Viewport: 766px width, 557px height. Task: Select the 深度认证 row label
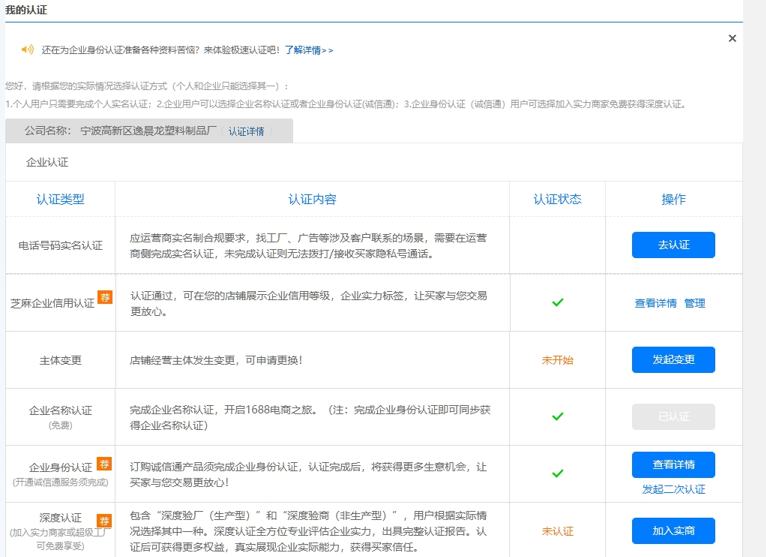coord(61,517)
